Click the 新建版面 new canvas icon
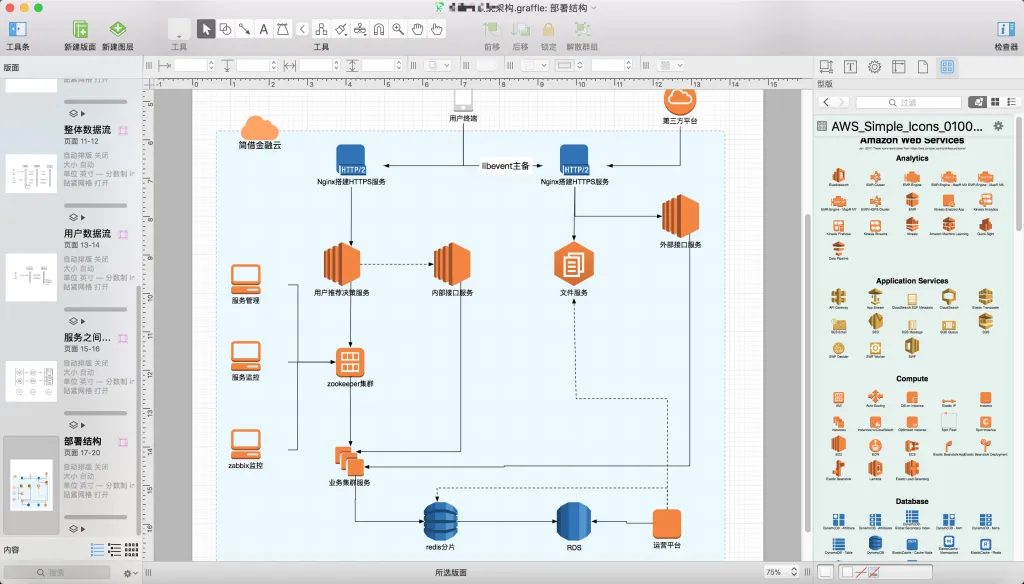 [x=80, y=29]
